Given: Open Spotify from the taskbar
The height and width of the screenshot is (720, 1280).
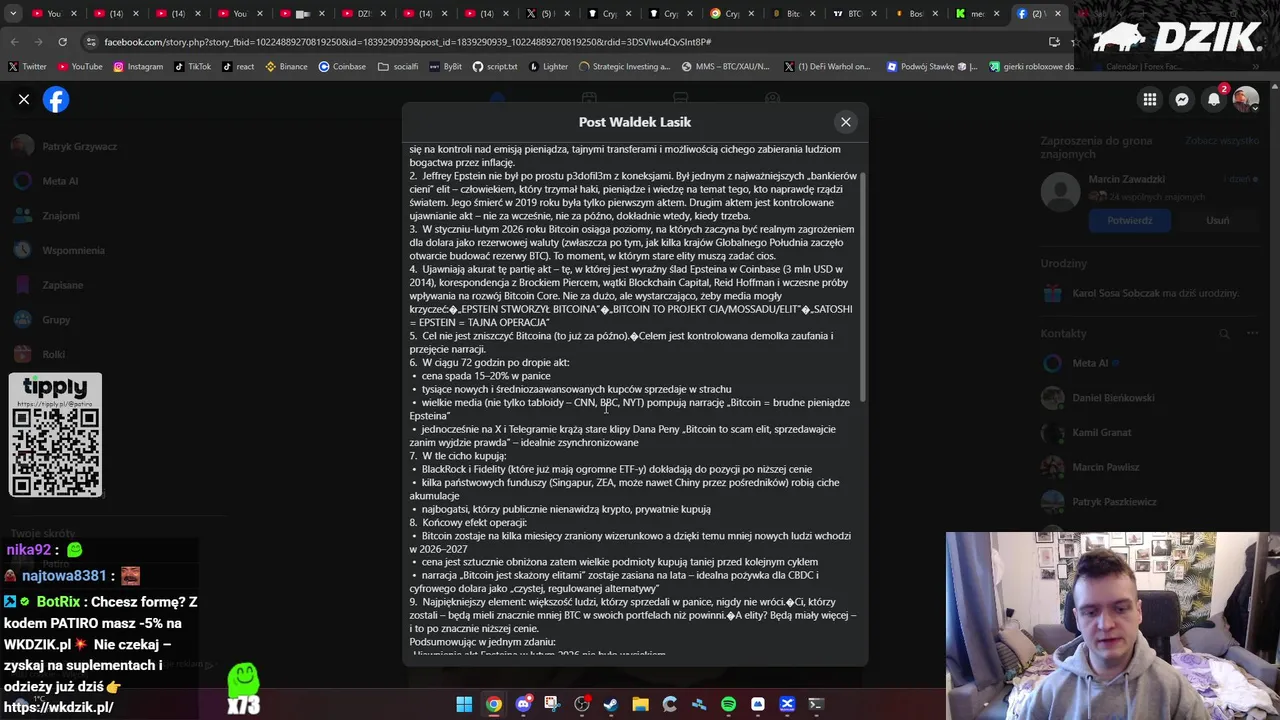Looking at the screenshot, I should point(728,704).
